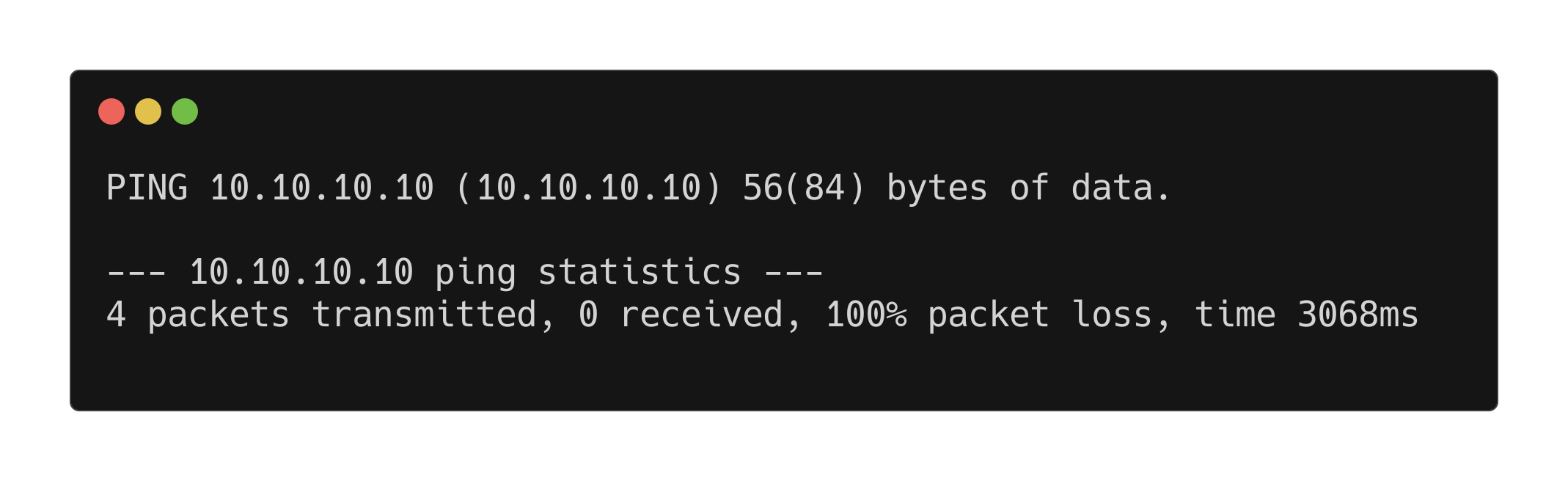Viewport: 1568px width, 481px height.
Task: Click the '3068ms' time value
Action: [1358, 315]
